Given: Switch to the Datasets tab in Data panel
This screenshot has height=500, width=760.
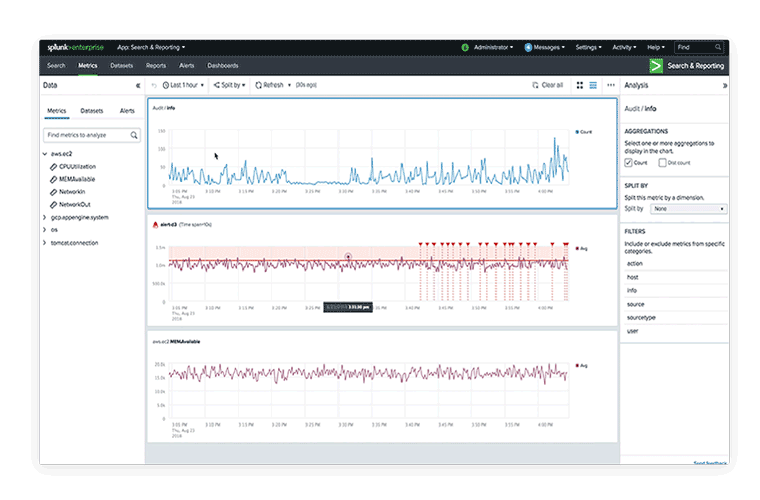Looking at the screenshot, I should click(91, 111).
